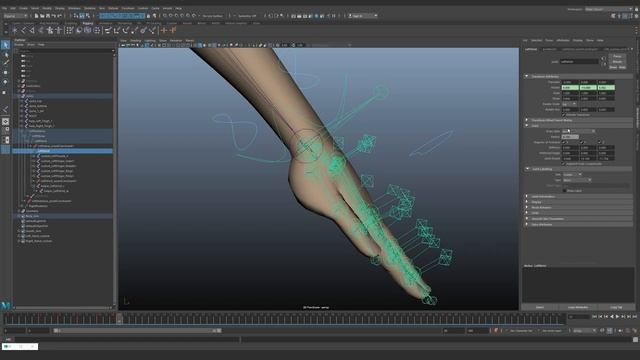The width and height of the screenshot is (640, 360).
Task: Click play forwards in playback controls
Action: tap(617, 316)
